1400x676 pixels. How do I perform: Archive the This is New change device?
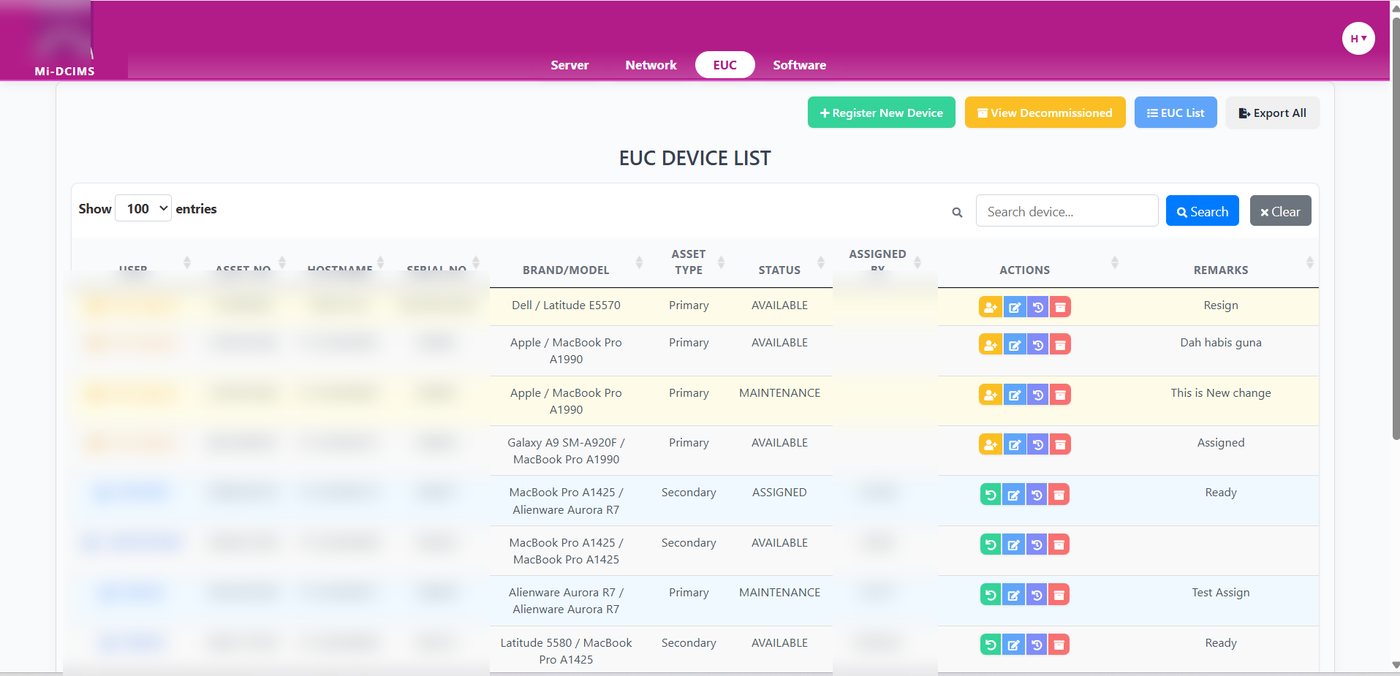point(1061,395)
